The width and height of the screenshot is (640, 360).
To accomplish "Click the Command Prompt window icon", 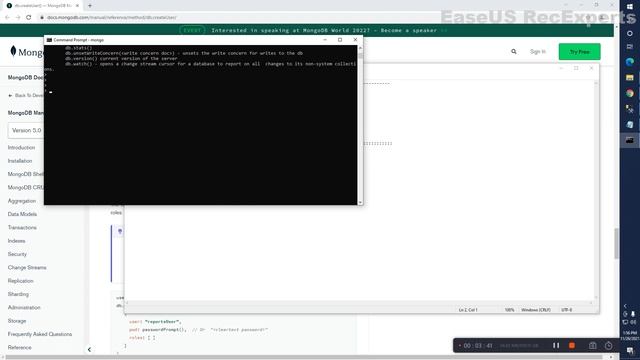I will [x=49, y=40].
